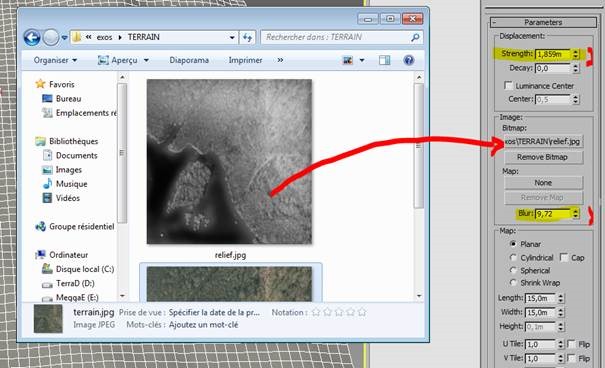Select Planar mapping radio button
Image resolution: width=605 pixels, height=368 pixels.
coord(513,244)
